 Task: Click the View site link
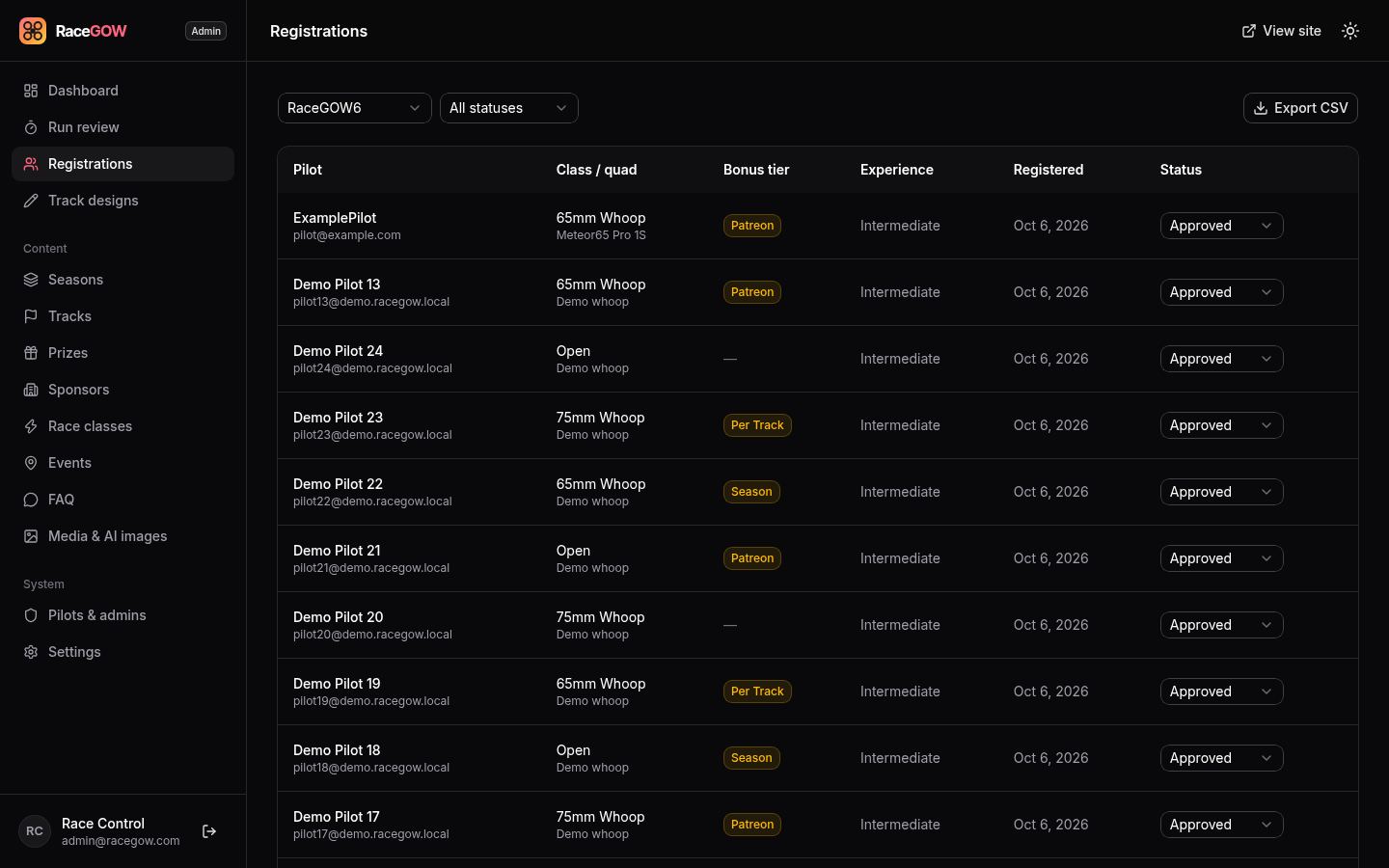tap(1281, 31)
